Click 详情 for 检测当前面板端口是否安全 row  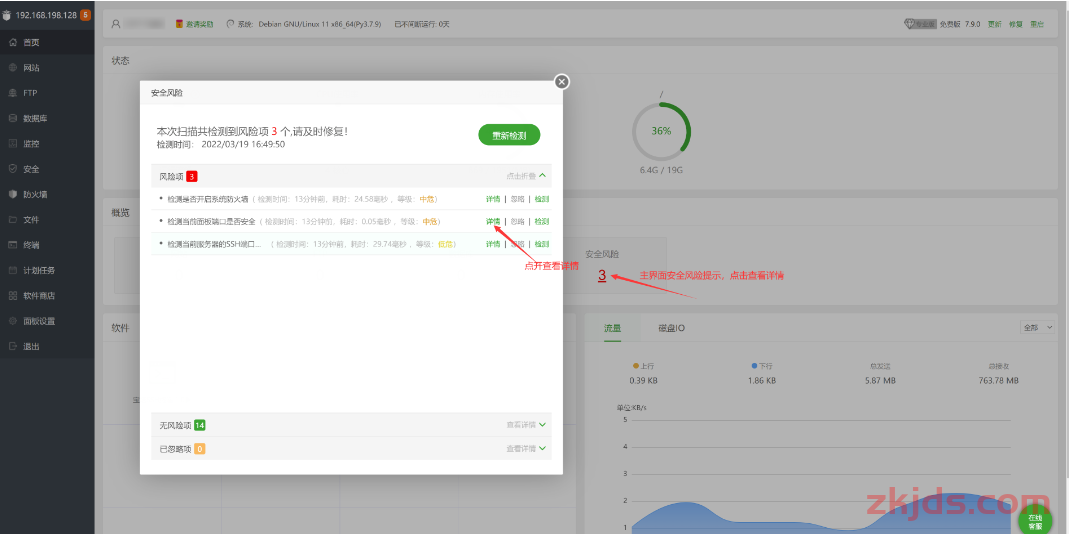(493, 222)
